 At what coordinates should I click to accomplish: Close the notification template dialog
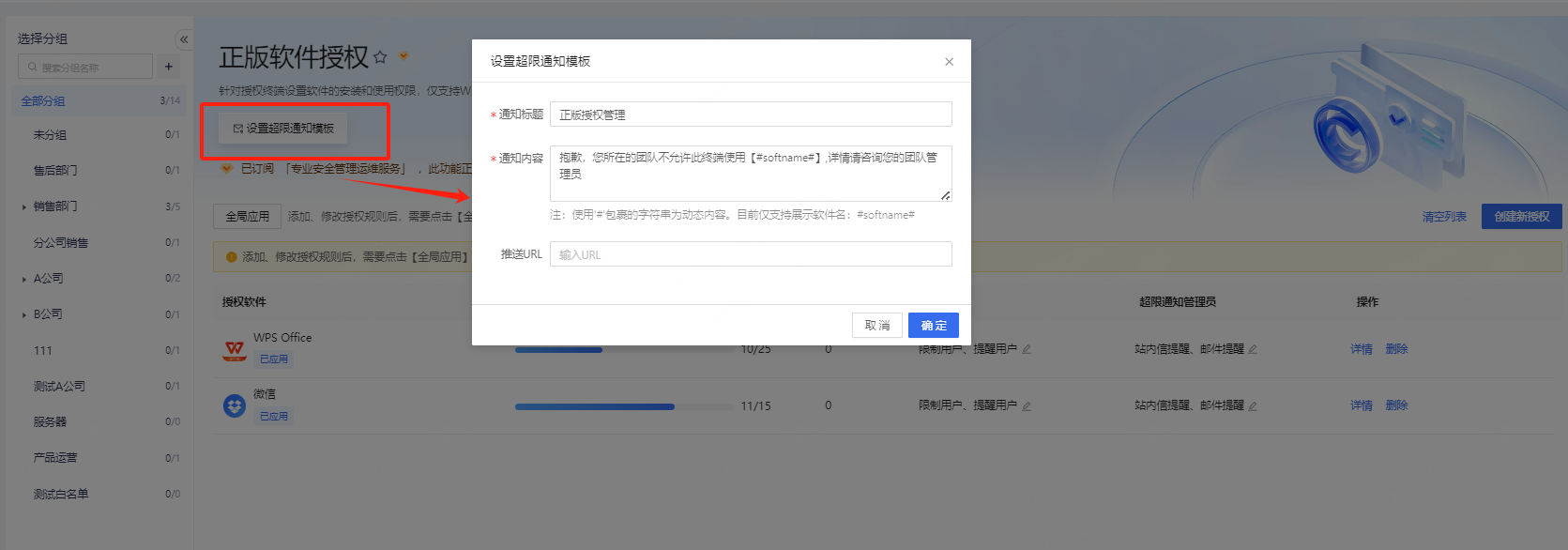949,62
